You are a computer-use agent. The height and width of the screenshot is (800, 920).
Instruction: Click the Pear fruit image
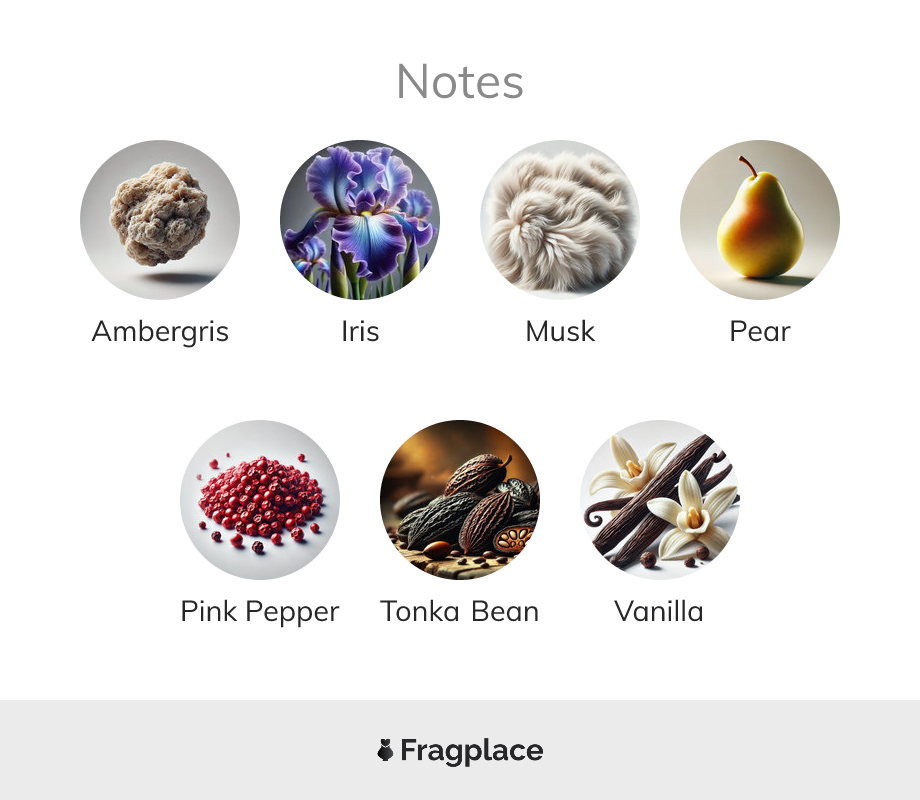click(760, 220)
